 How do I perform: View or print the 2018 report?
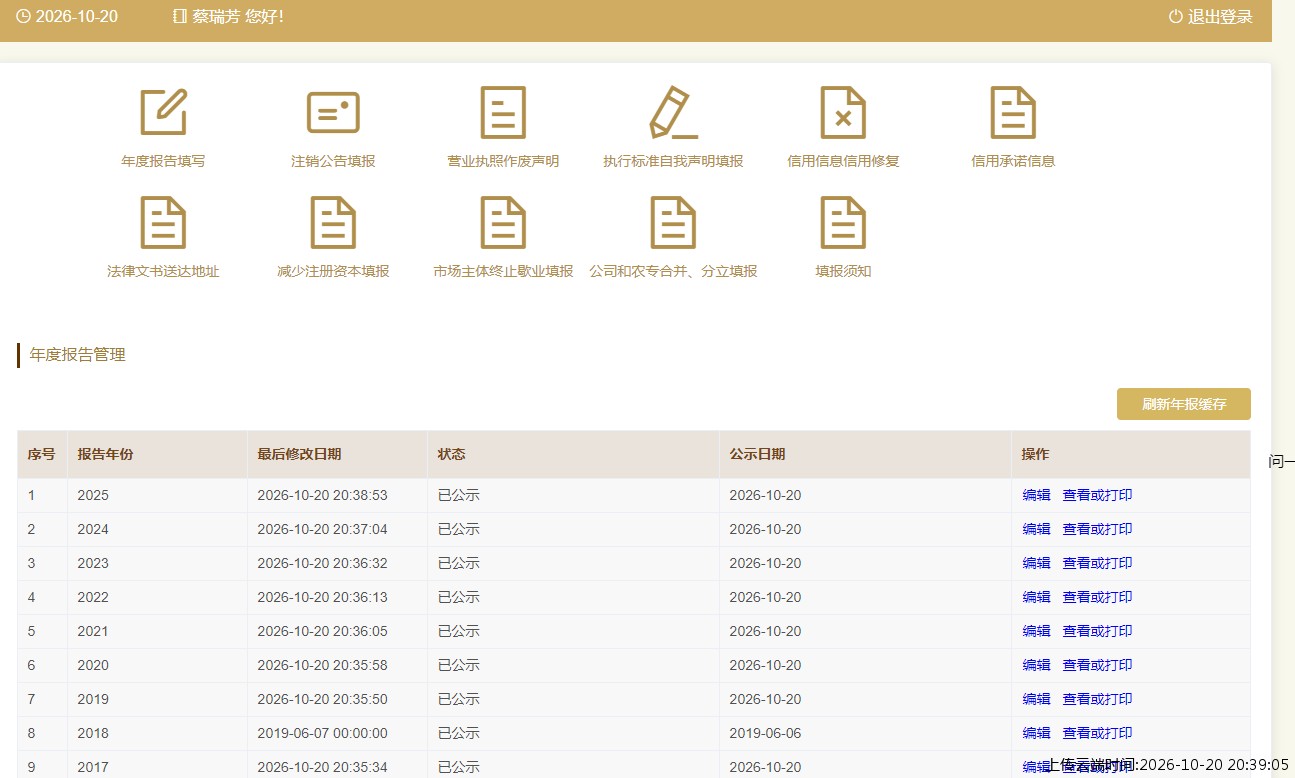pyautogui.click(x=1097, y=733)
